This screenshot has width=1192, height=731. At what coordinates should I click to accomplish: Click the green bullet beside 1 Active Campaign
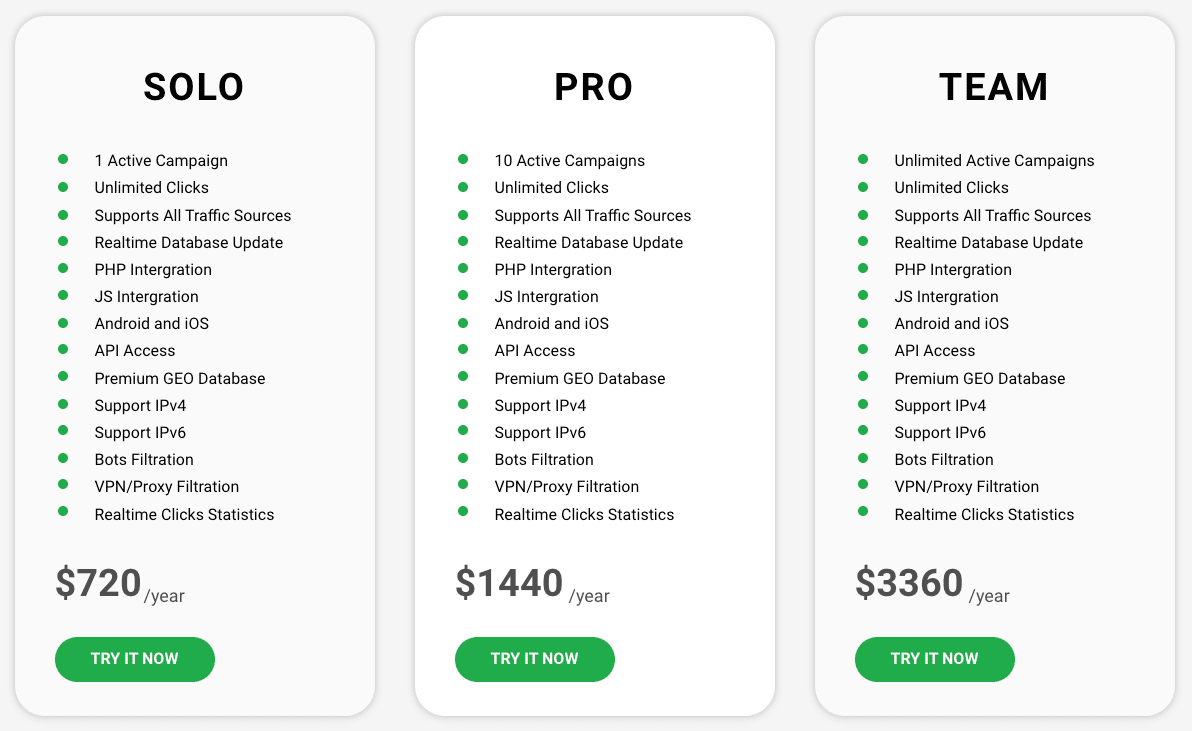(x=63, y=159)
